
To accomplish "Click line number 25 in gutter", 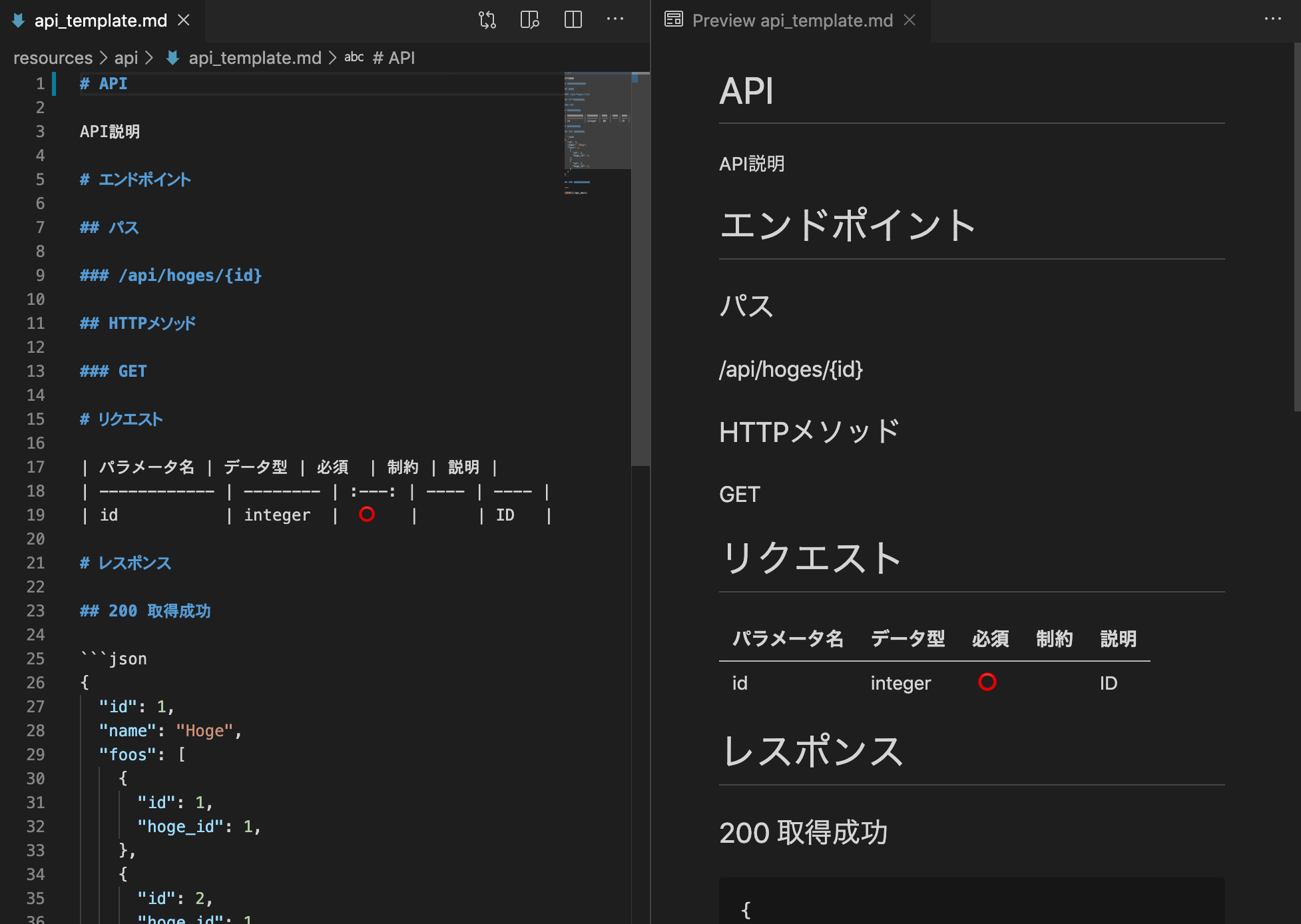I will (x=35, y=658).
